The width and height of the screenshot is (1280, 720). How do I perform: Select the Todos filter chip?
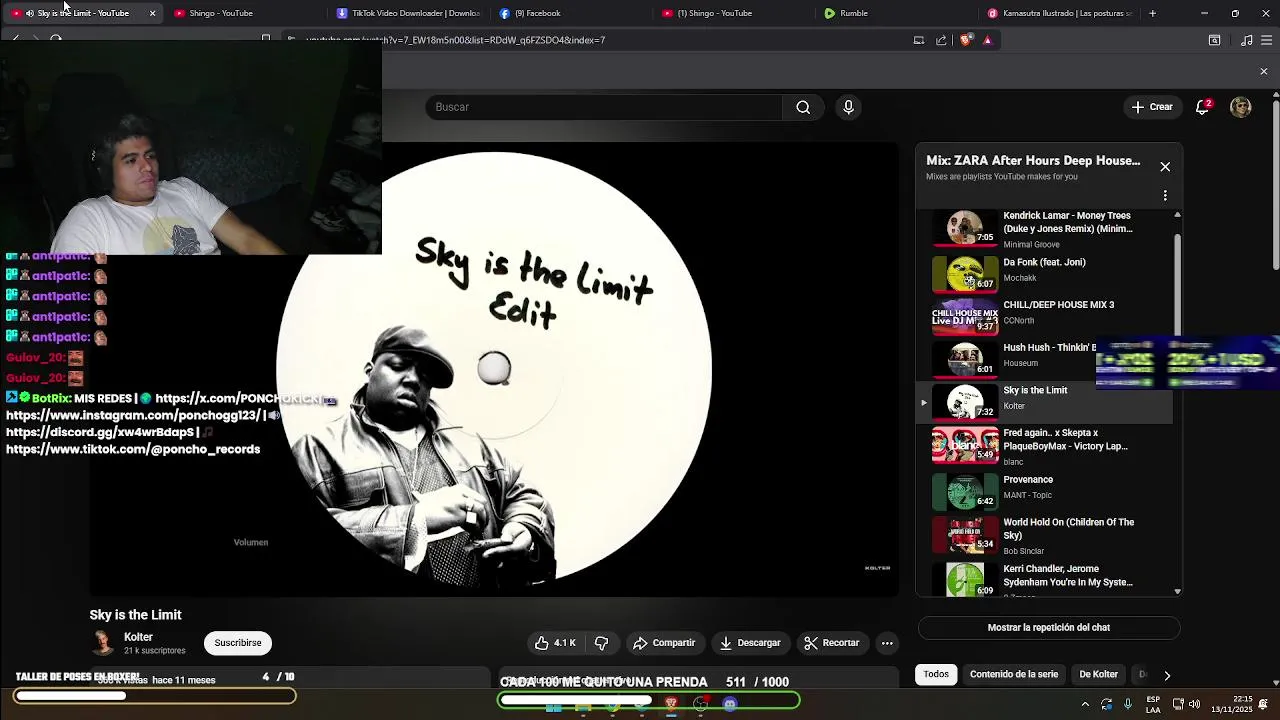[936, 674]
